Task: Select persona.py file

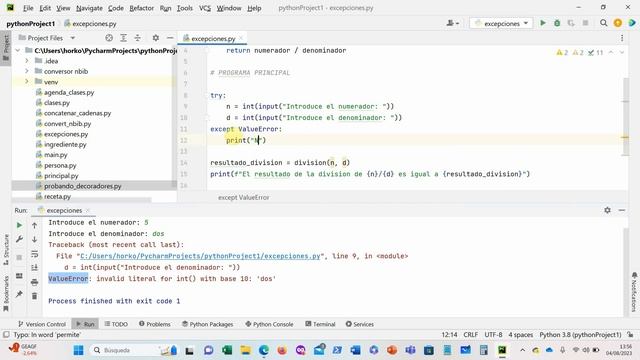Action: (60, 165)
